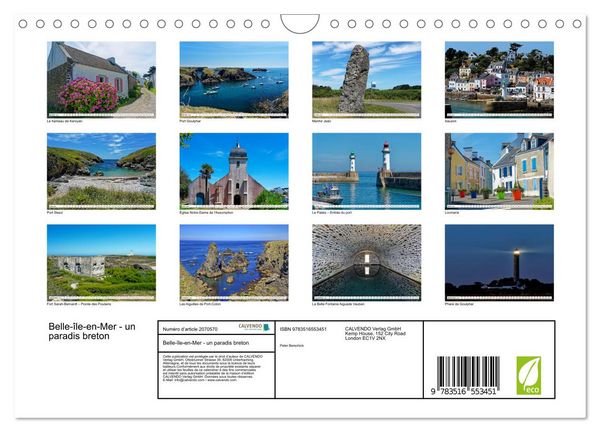Open the Sauzon colorful harbor houses photo
Viewport: 600px width, 432px height.
coord(499,80)
